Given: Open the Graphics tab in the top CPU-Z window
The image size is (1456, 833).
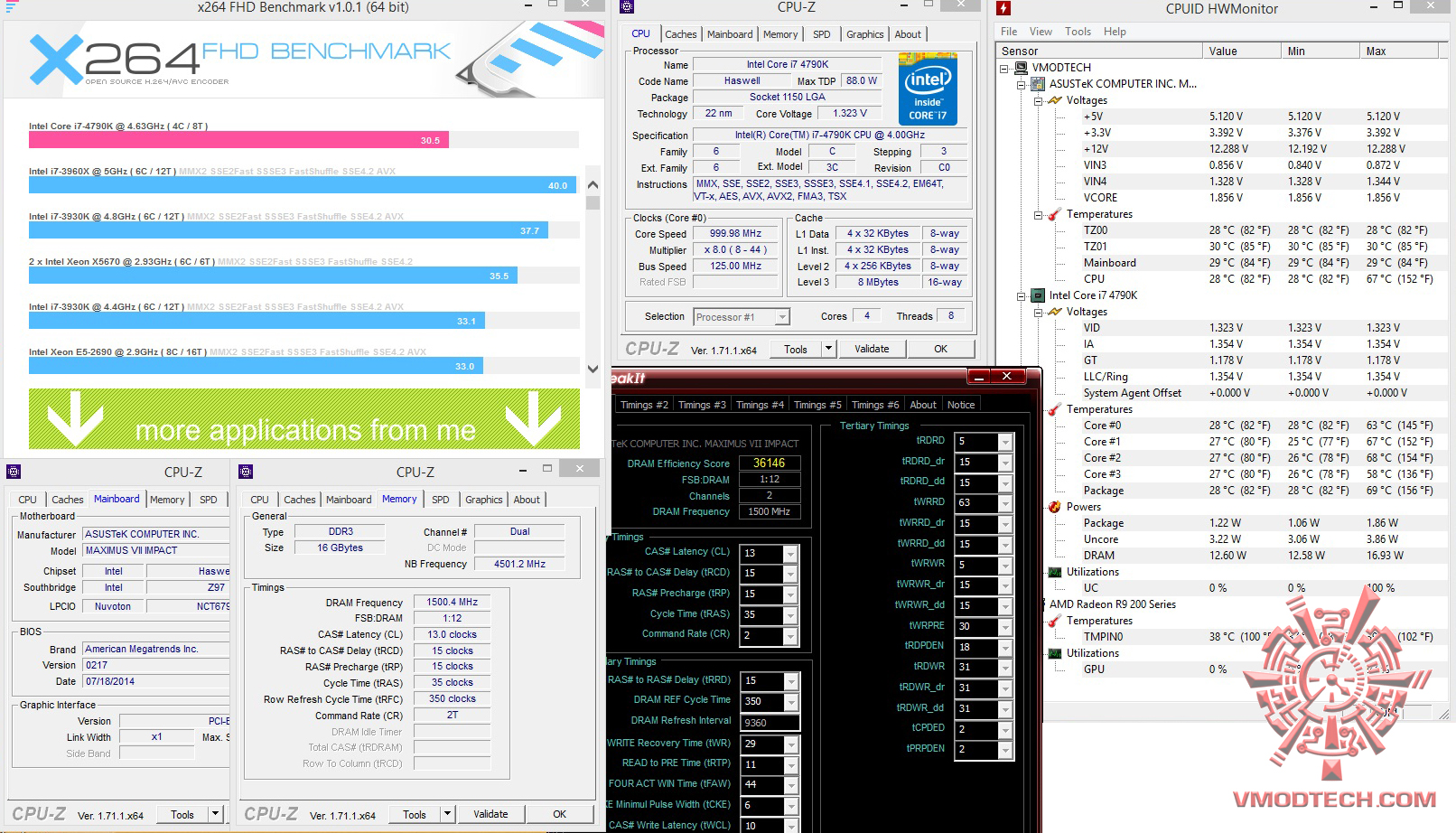Looking at the screenshot, I should pyautogui.click(x=864, y=34).
